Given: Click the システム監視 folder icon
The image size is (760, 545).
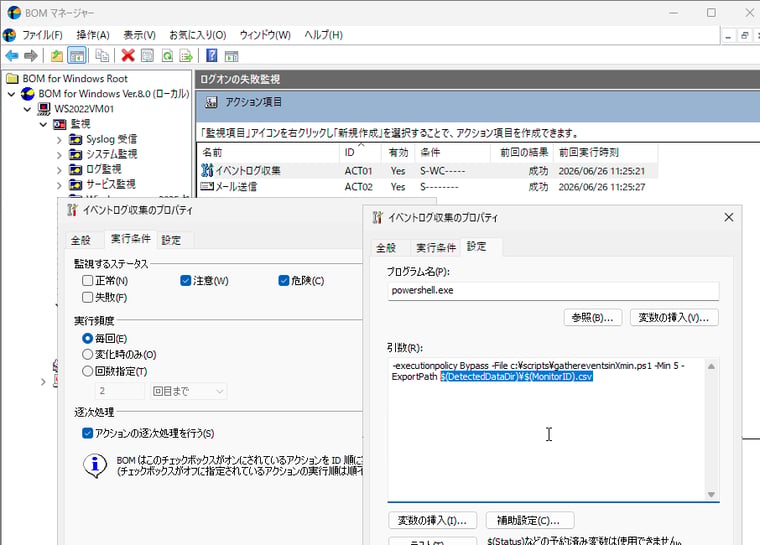Looking at the screenshot, I should 75,155.
